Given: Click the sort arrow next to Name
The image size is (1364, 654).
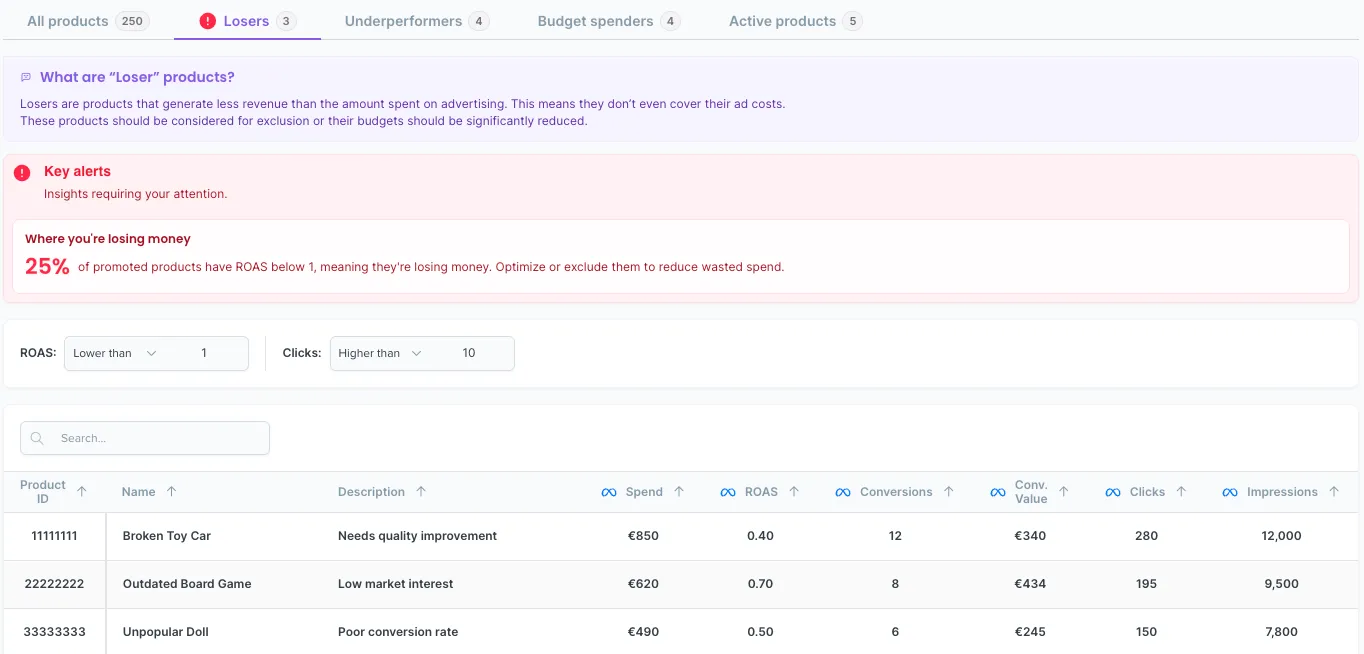Looking at the screenshot, I should [171, 491].
